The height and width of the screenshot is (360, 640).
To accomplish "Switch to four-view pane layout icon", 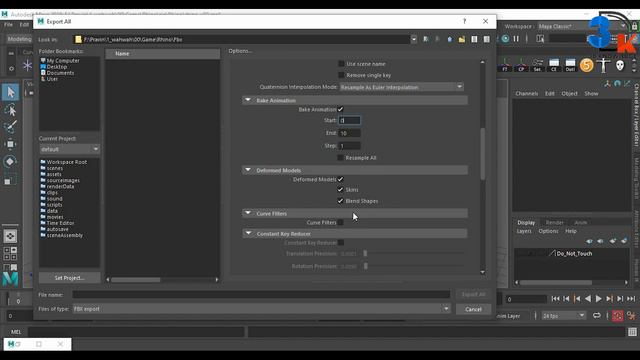I will 10,253.
